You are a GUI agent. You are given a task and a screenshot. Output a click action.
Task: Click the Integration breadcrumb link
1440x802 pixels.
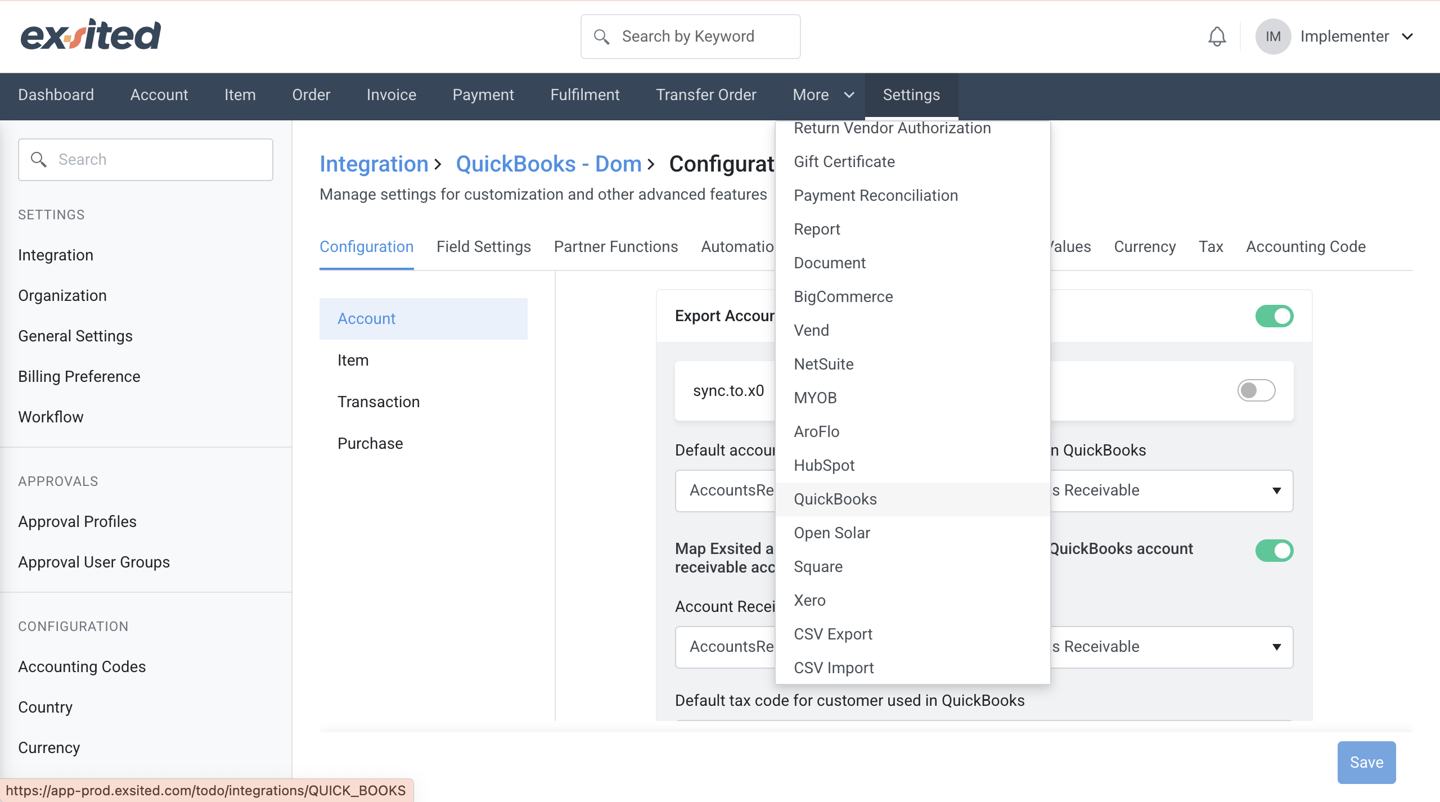pyautogui.click(x=374, y=164)
